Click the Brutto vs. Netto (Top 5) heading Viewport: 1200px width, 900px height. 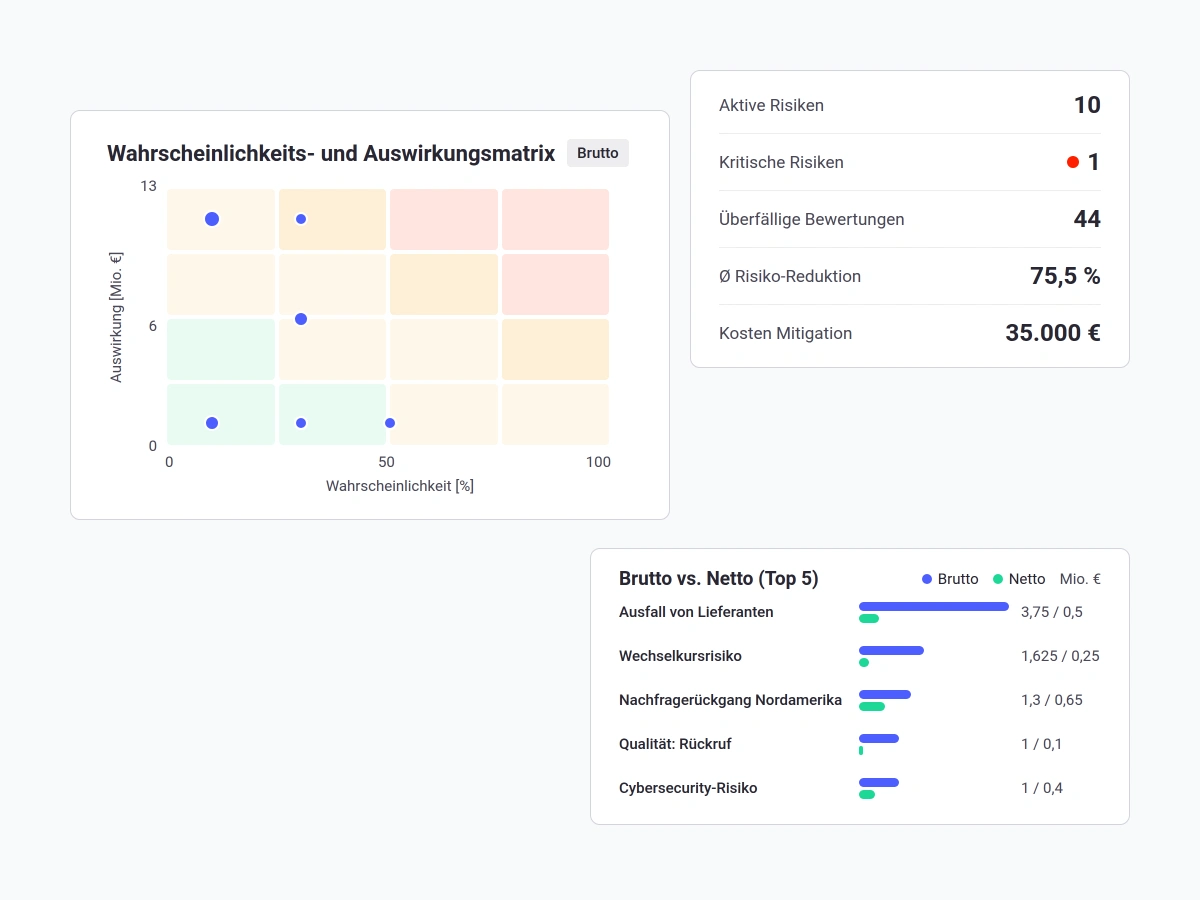[718, 578]
